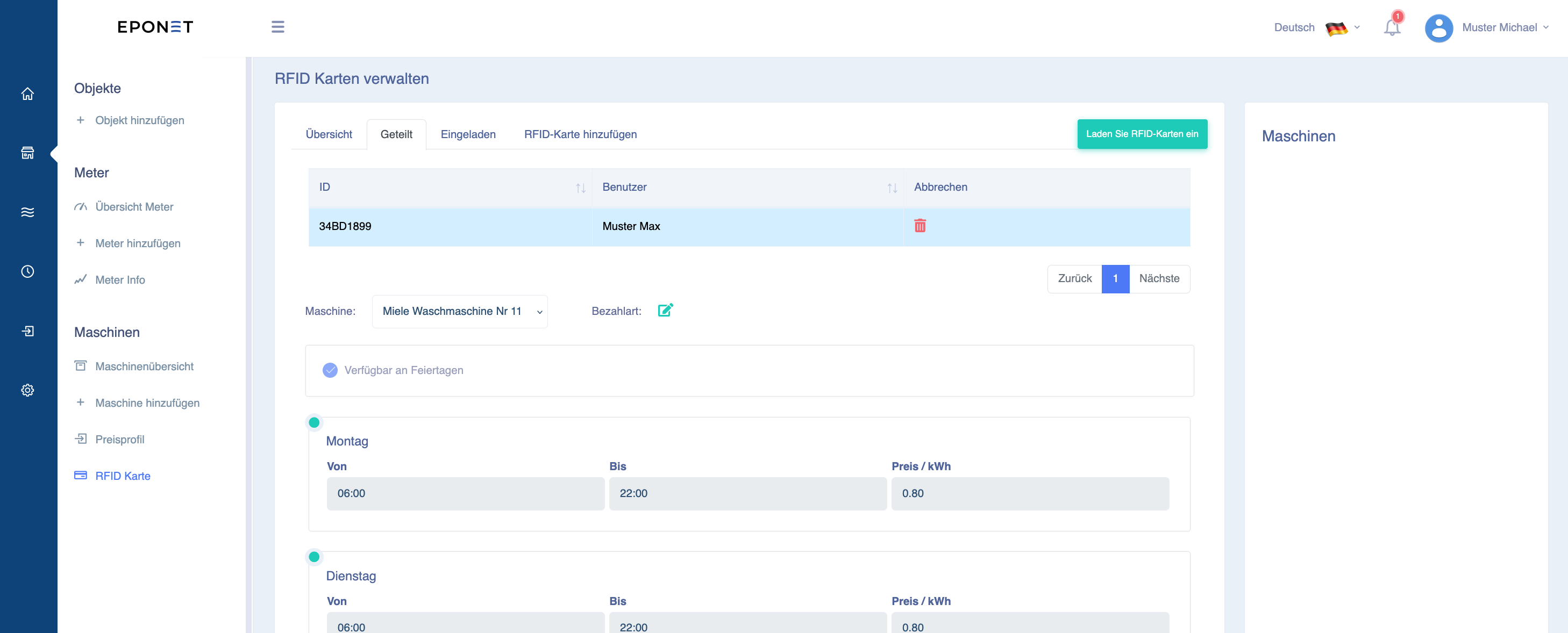The height and width of the screenshot is (633, 1568).
Task: Open the waves icon in the left rail
Action: 27,212
